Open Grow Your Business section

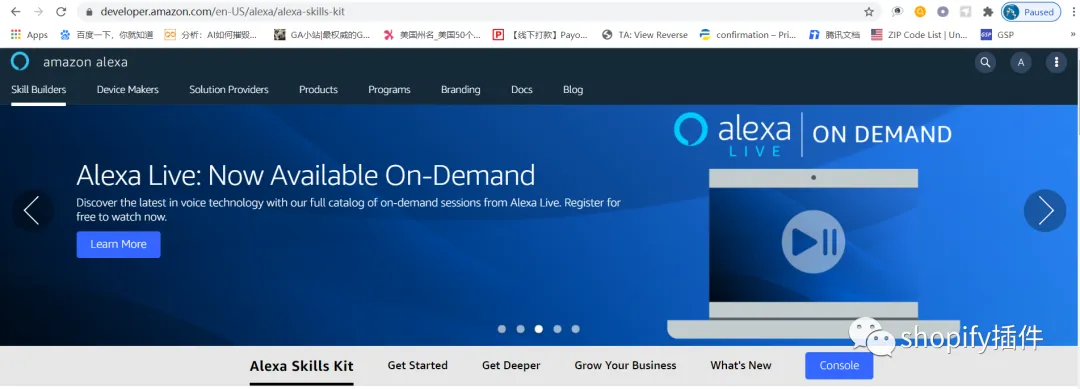(x=625, y=366)
